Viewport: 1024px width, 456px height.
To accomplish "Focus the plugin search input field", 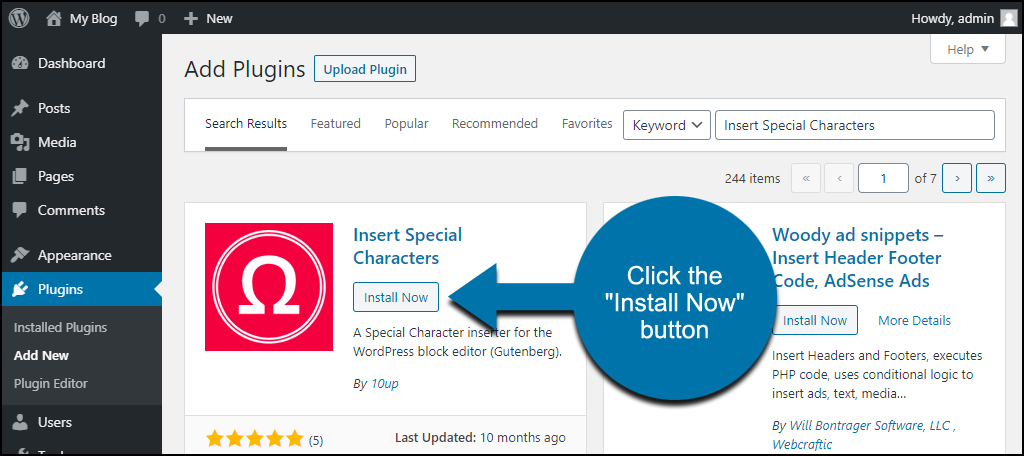I will 855,125.
